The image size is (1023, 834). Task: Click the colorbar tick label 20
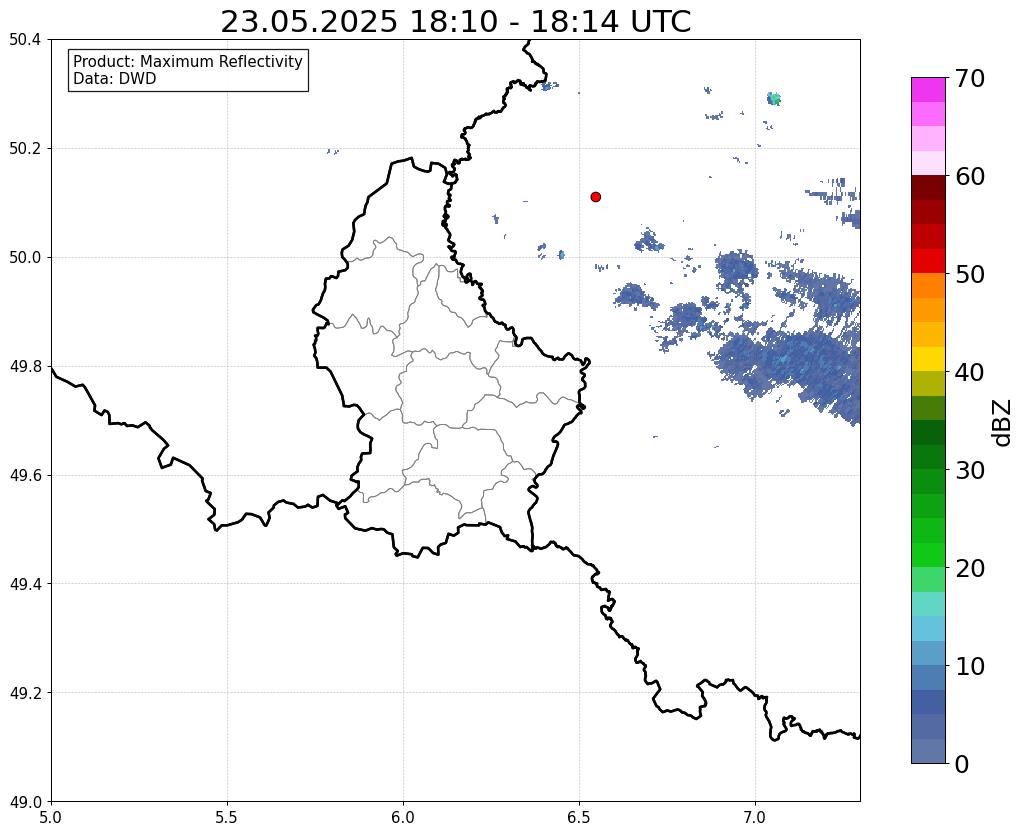(x=970, y=568)
